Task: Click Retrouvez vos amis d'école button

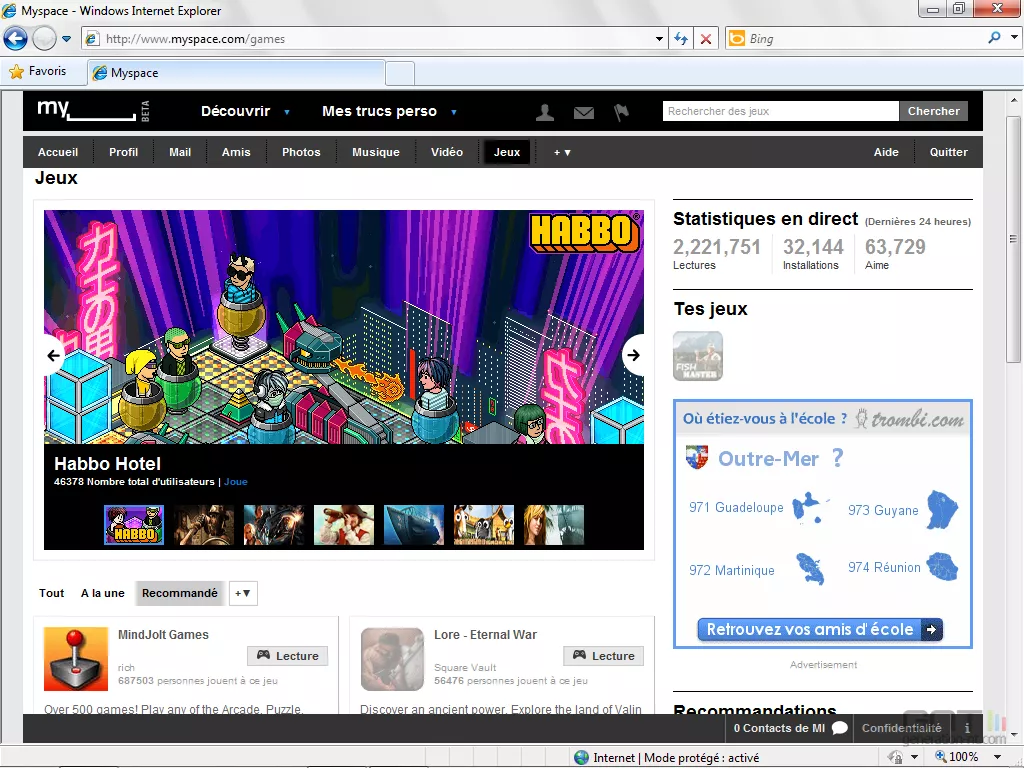Action: click(x=820, y=630)
